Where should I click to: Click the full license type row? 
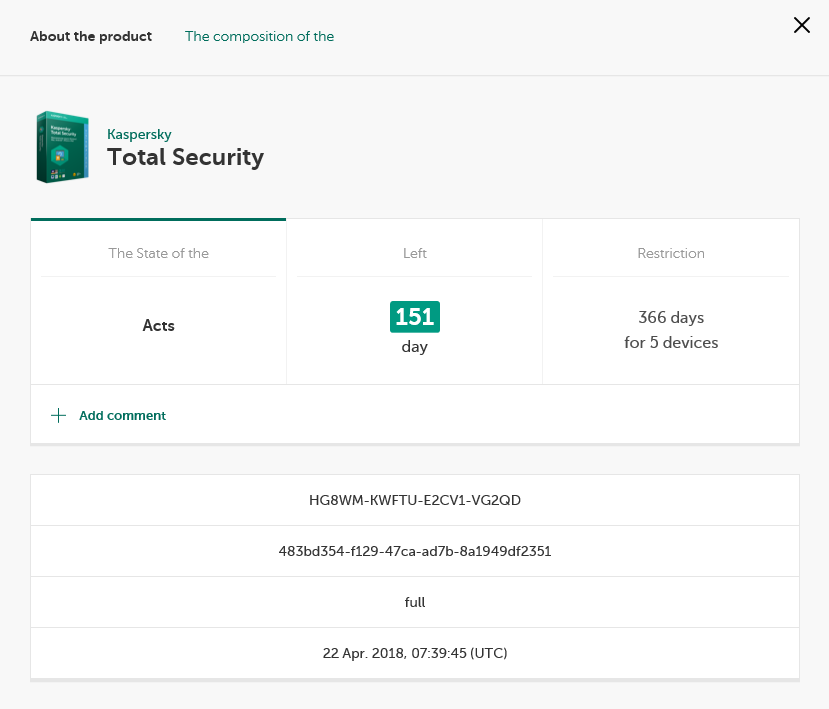pos(415,602)
